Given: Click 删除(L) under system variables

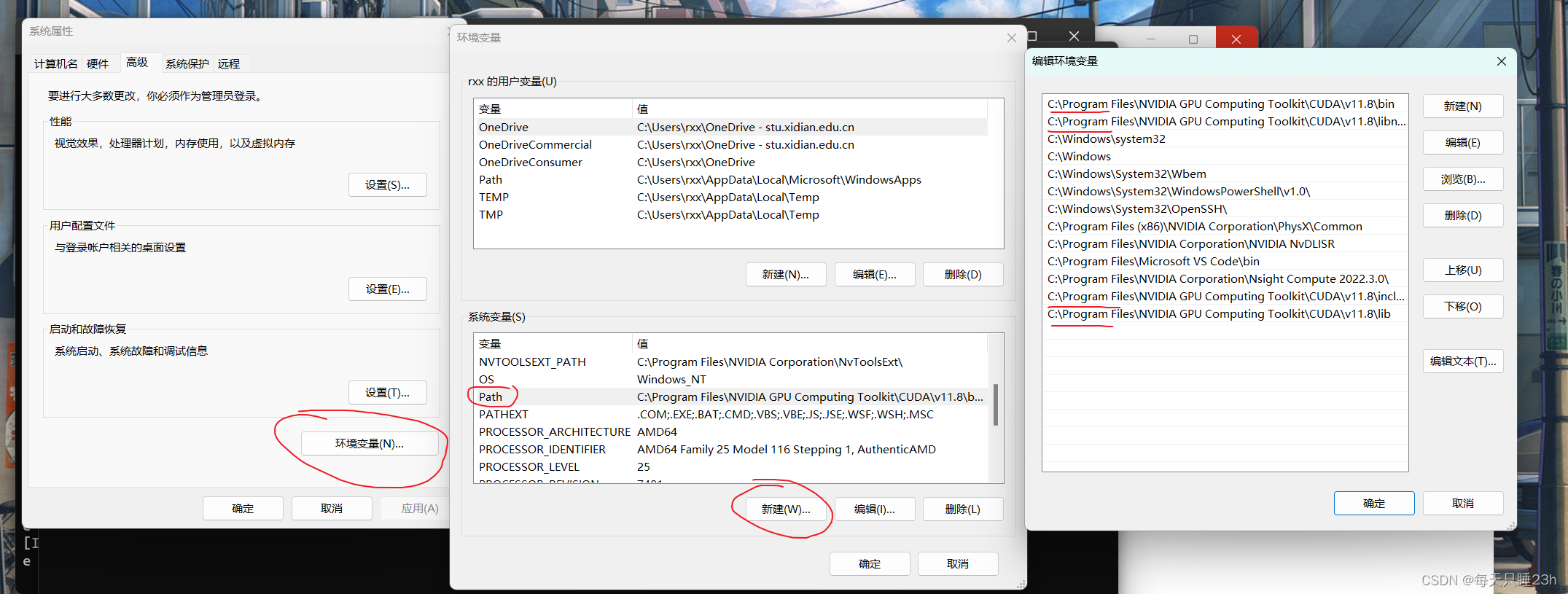Looking at the screenshot, I should 963,509.
